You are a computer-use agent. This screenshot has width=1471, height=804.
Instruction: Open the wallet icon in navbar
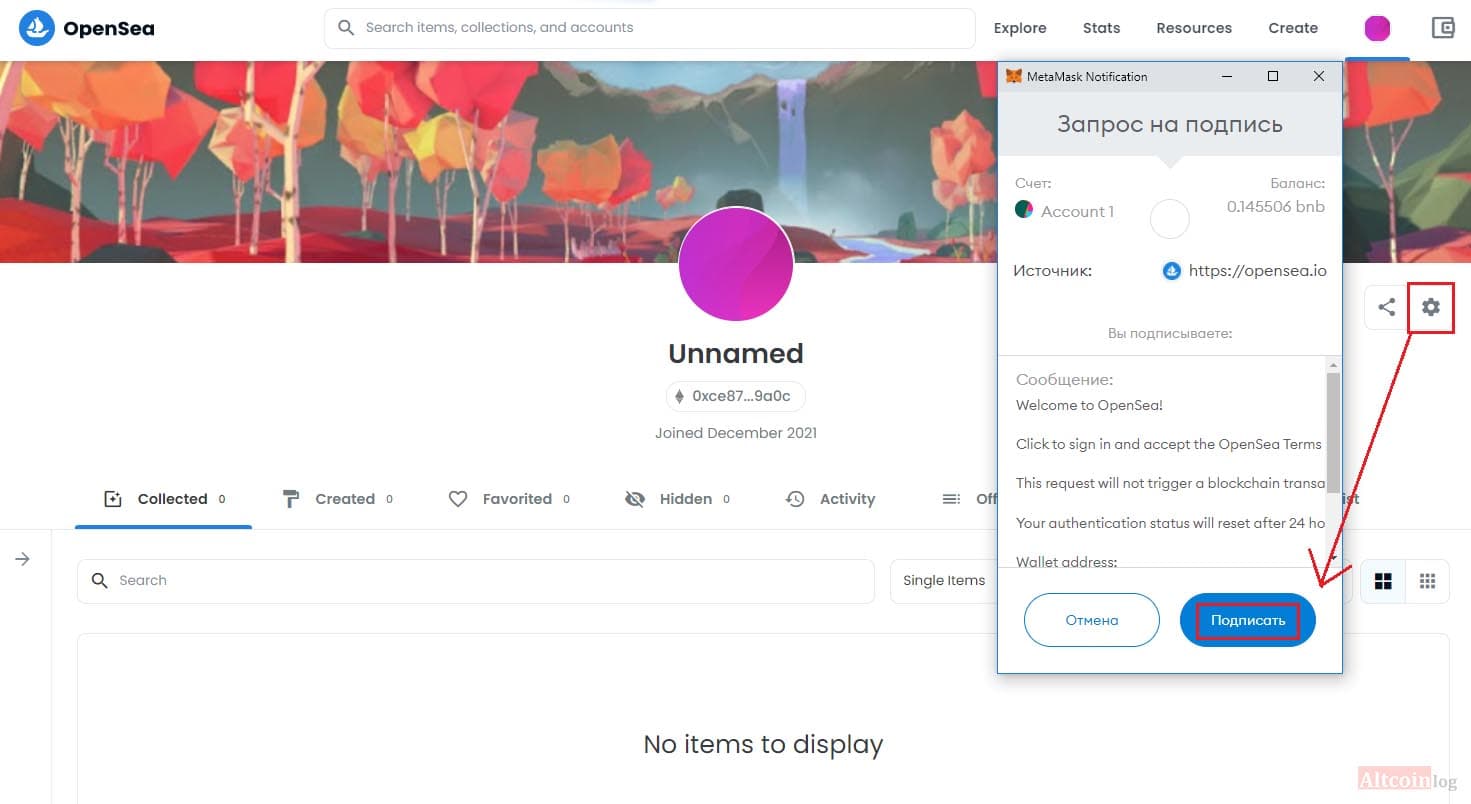1443,28
